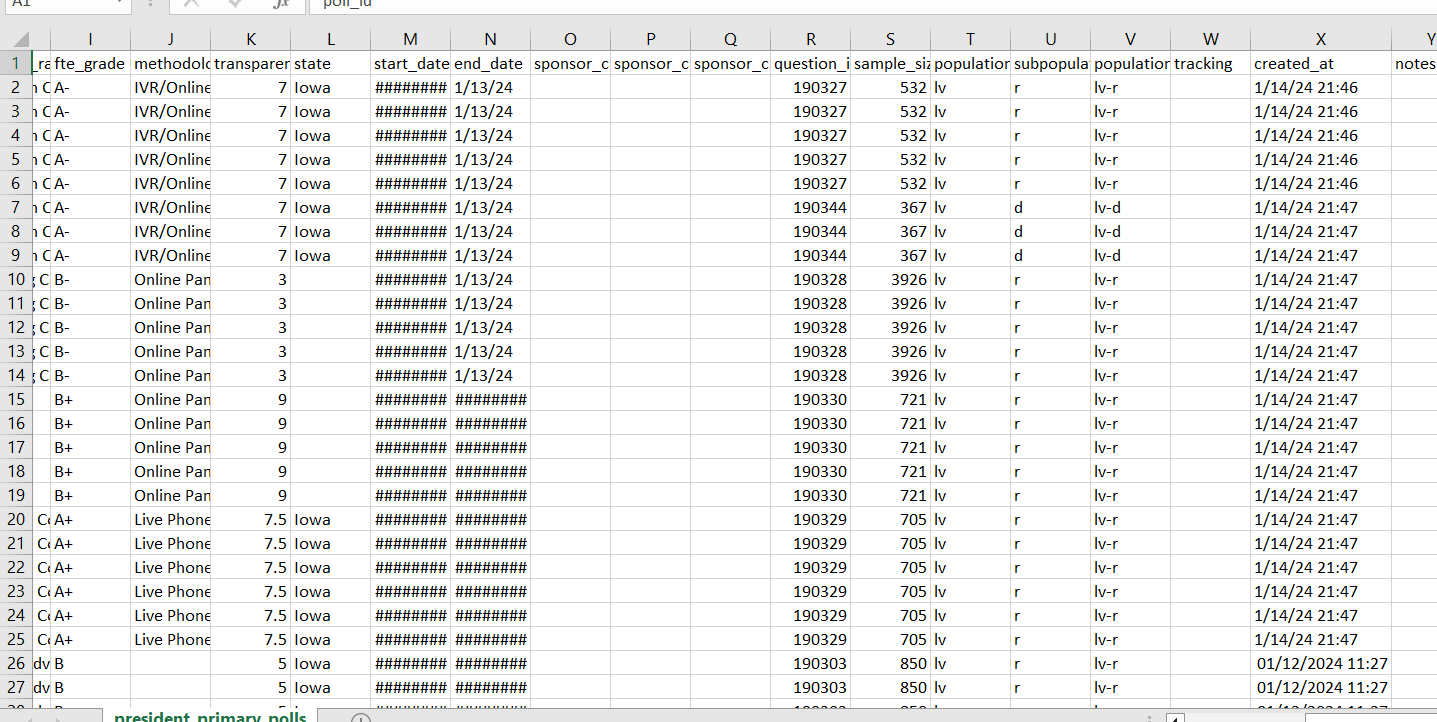Select column P header
The image size is (1437, 722).
(x=650, y=39)
